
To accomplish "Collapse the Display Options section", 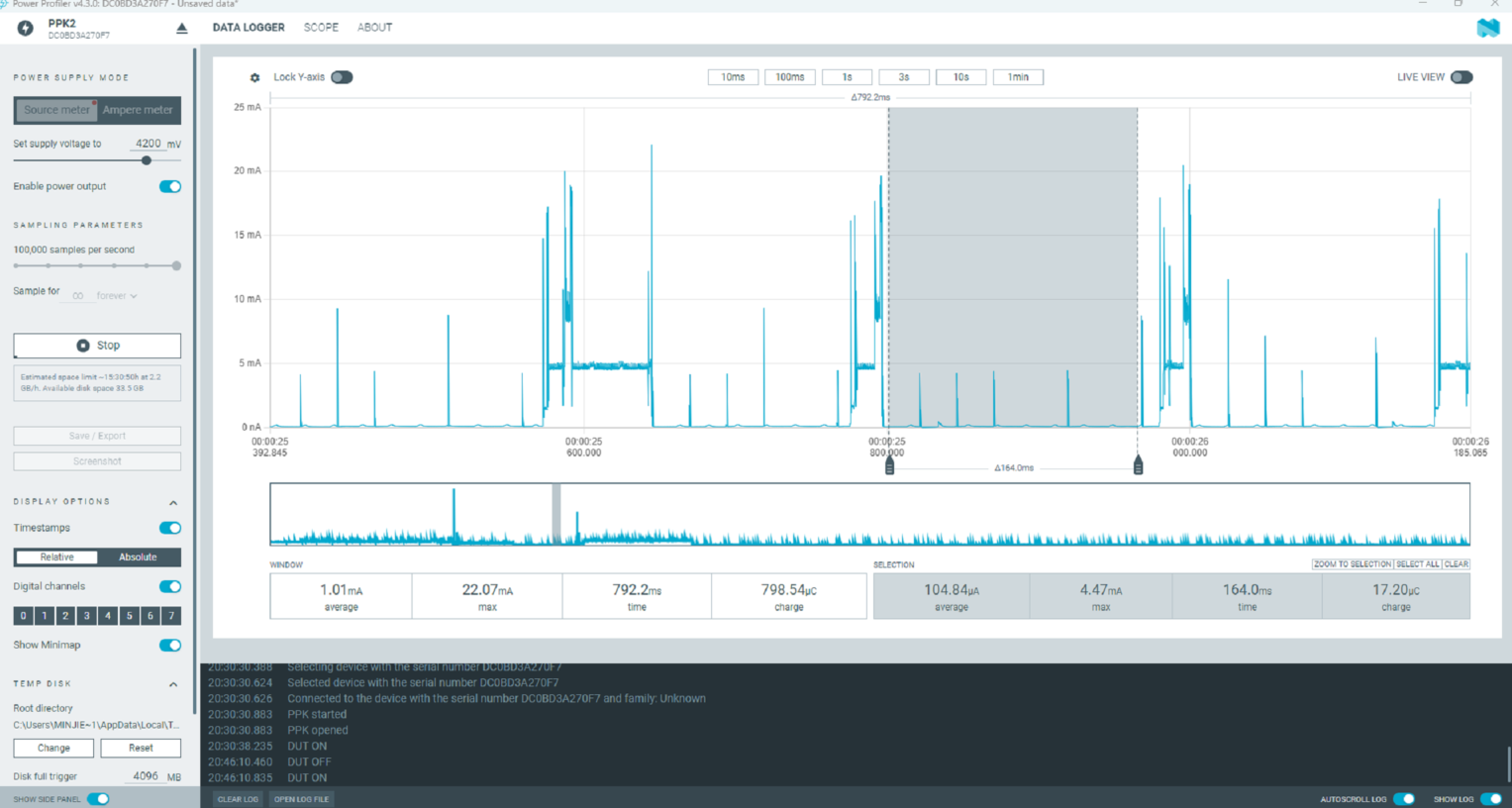I will 173,502.
